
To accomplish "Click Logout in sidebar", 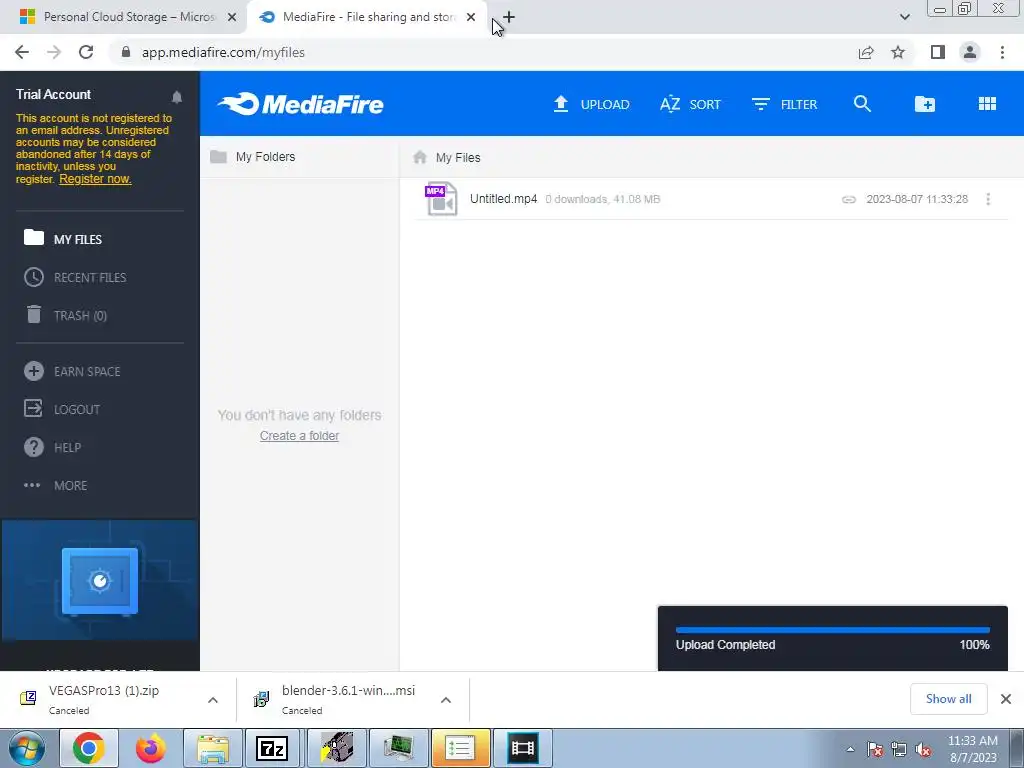I will coord(62,409).
